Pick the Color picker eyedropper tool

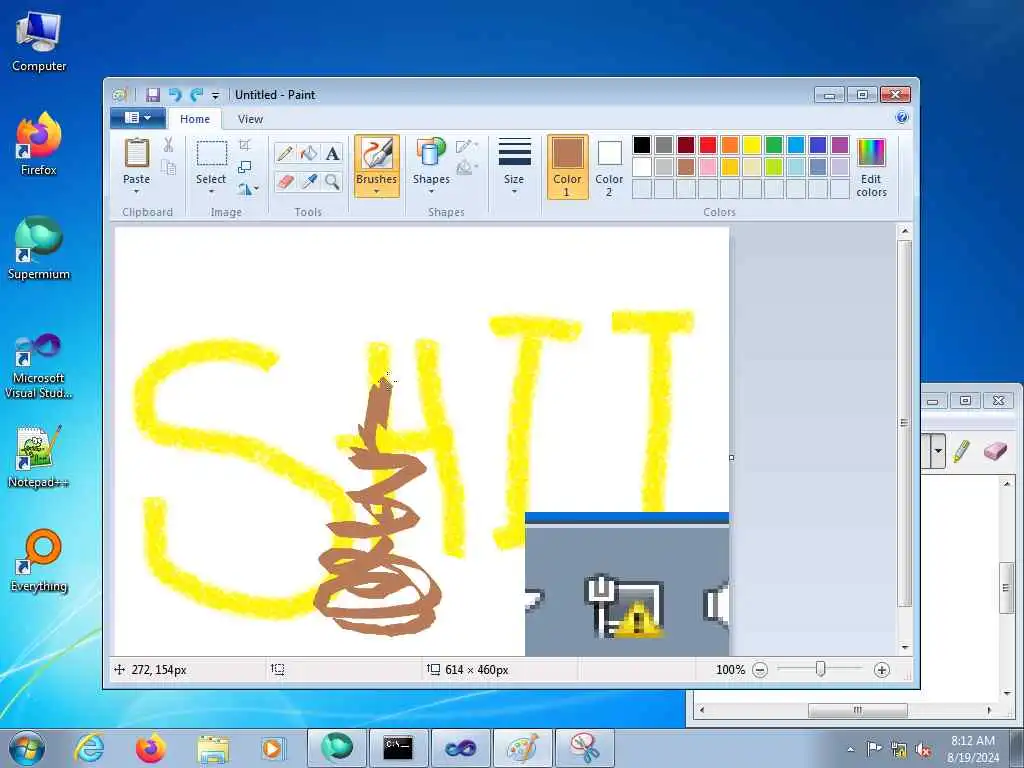click(x=308, y=182)
